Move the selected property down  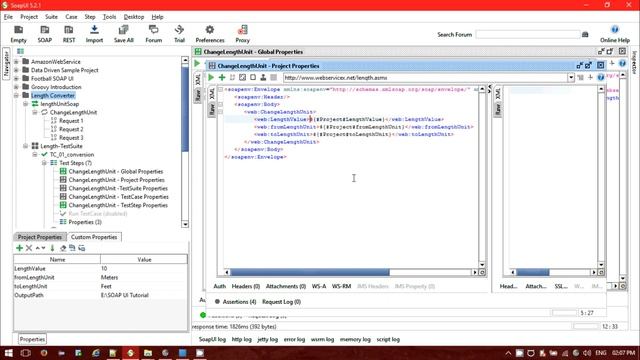coord(43,248)
